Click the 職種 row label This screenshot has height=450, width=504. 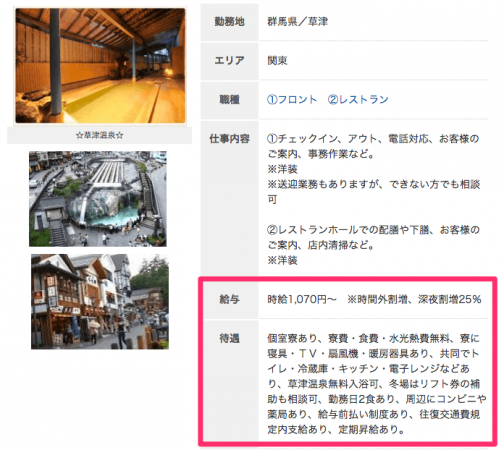pos(229,99)
